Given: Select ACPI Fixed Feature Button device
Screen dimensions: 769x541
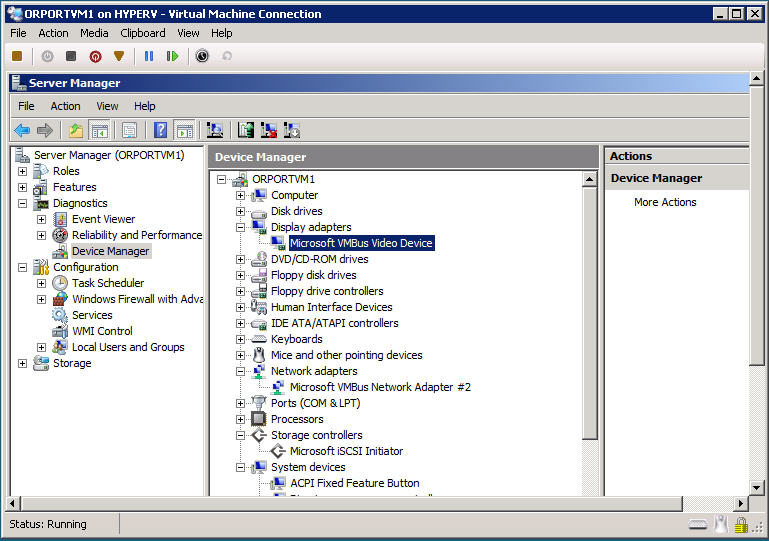Looking at the screenshot, I should (x=355, y=483).
